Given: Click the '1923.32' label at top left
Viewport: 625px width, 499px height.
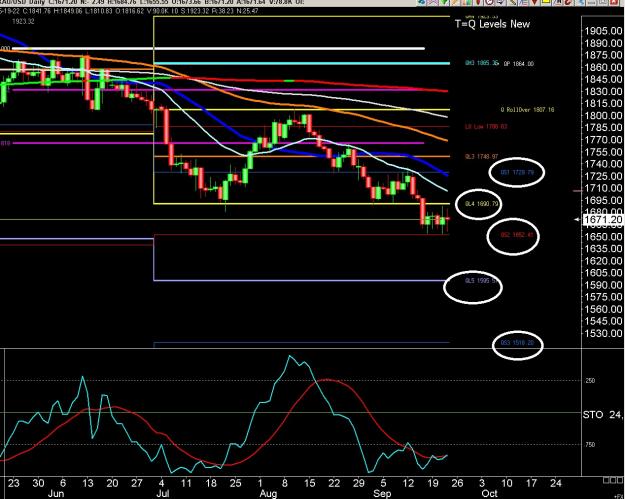Looking at the screenshot, I should 23,22.
